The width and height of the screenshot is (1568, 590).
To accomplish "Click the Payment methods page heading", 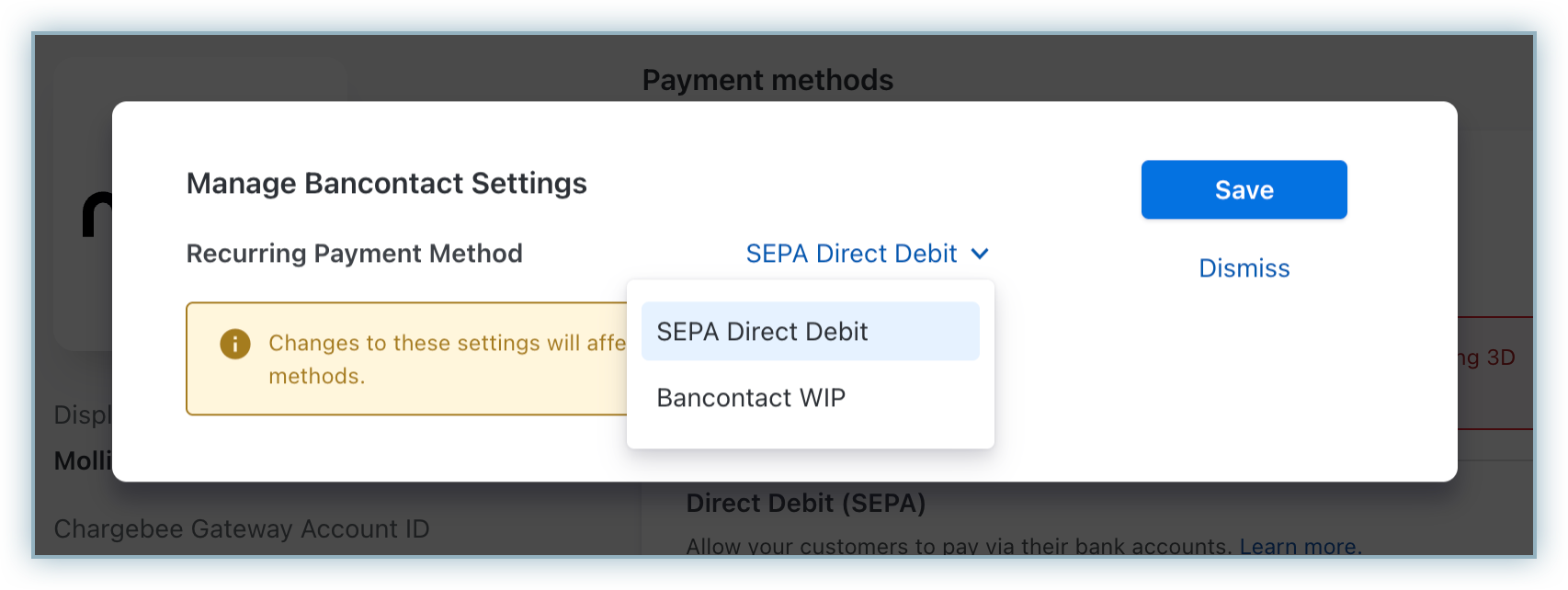I will [767, 81].
